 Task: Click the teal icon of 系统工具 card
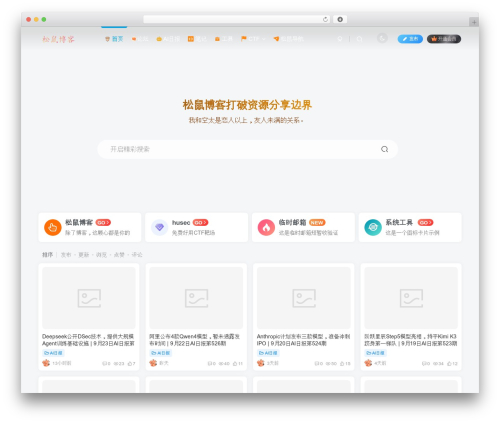(x=373, y=227)
